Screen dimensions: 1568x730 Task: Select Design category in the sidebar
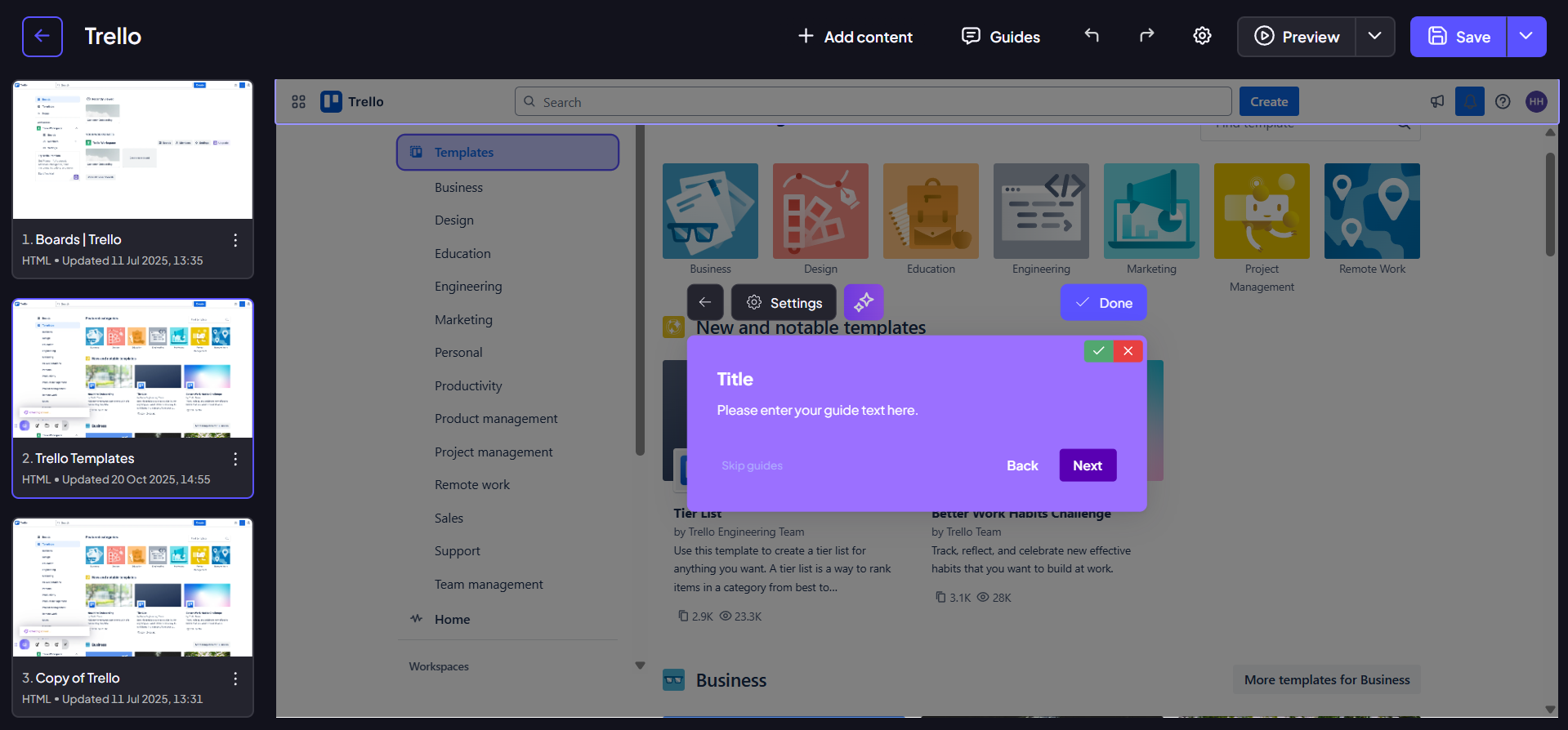[454, 220]
